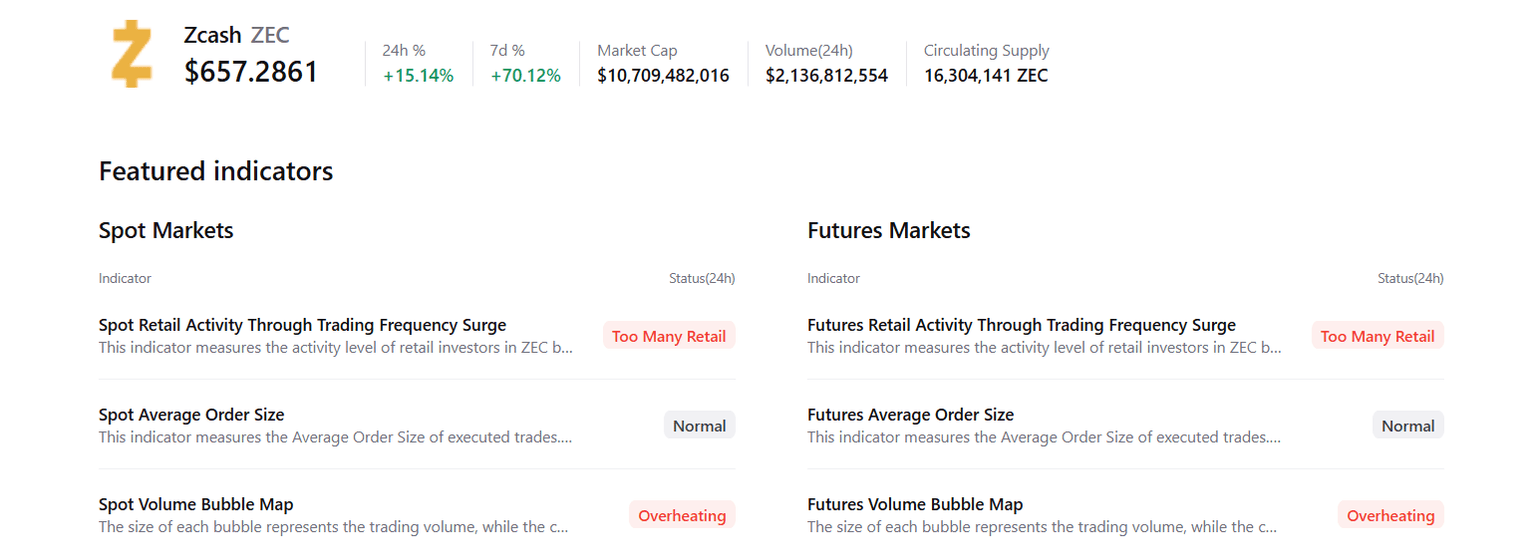Open Spot Retail Activity Through Trading Frequency Surge
This screenshot has height=558, width=1536.
(302, 325)
